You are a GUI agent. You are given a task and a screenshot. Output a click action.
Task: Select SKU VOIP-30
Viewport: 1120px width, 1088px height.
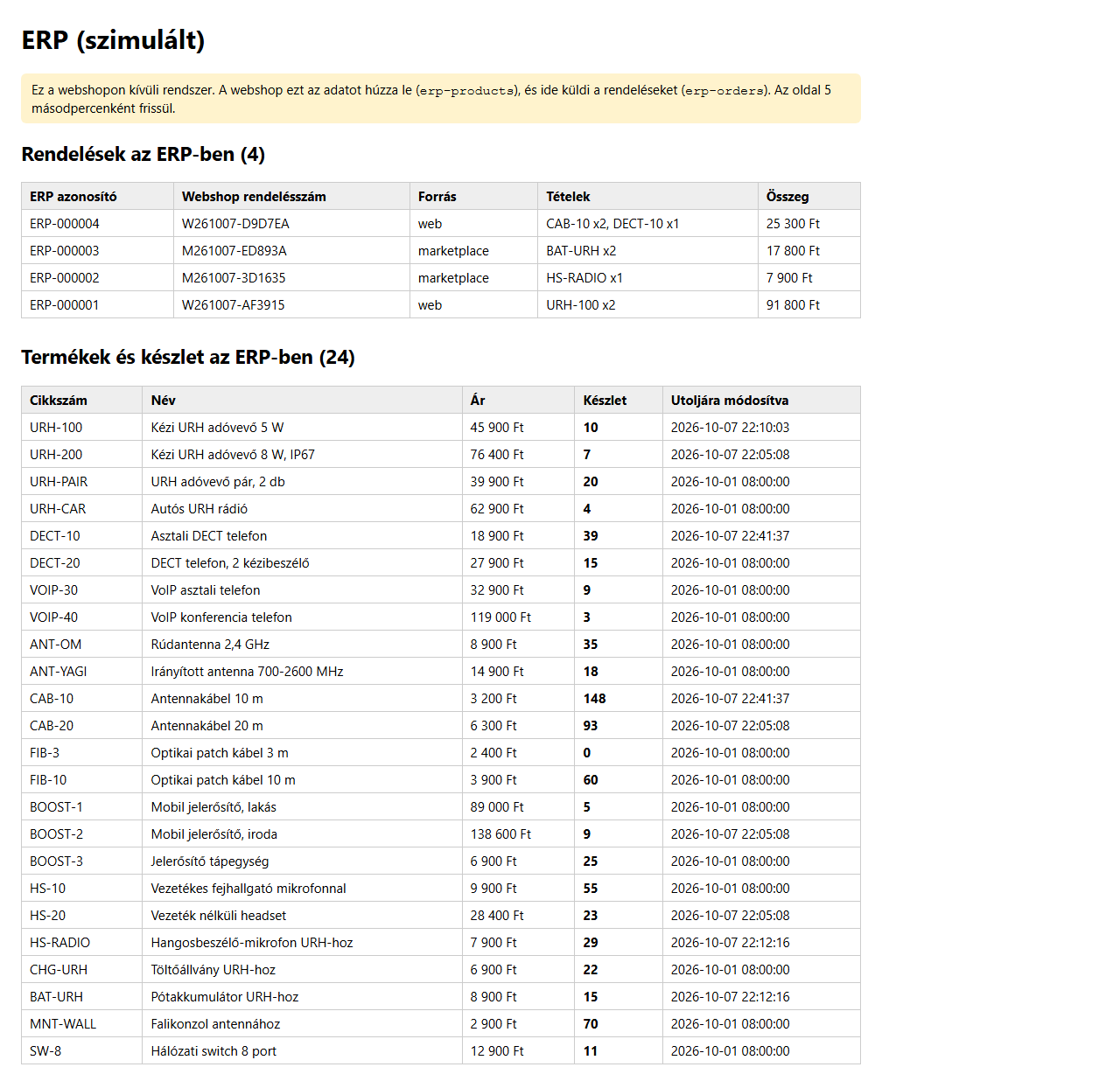click(x=53, y=590)
